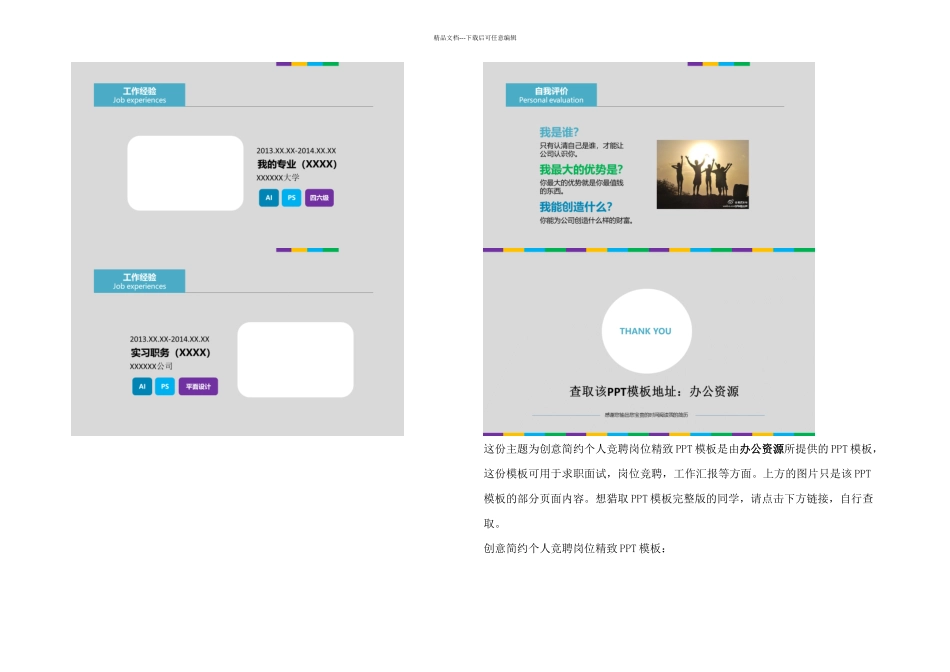950x672 pixels.
Task: Click the AI badge under 实习职务
Action: pos(142,386)
